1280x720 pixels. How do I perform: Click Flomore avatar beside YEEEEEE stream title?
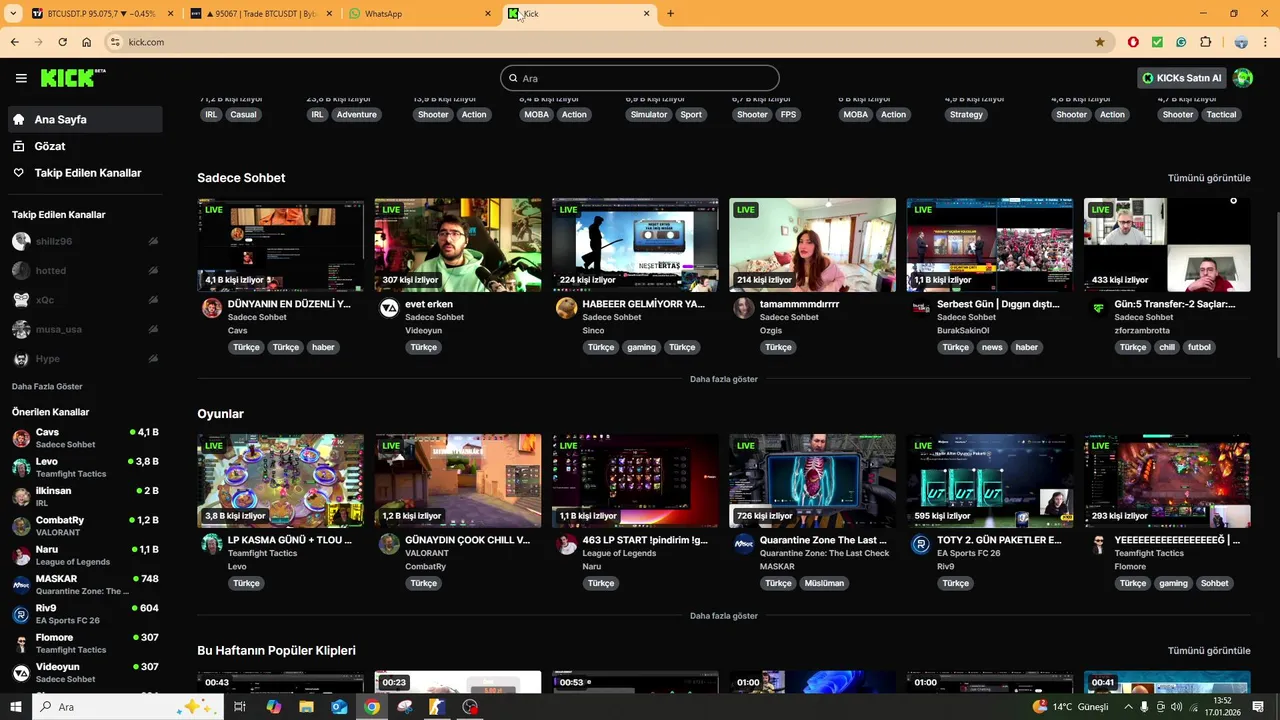[1099, 544]
